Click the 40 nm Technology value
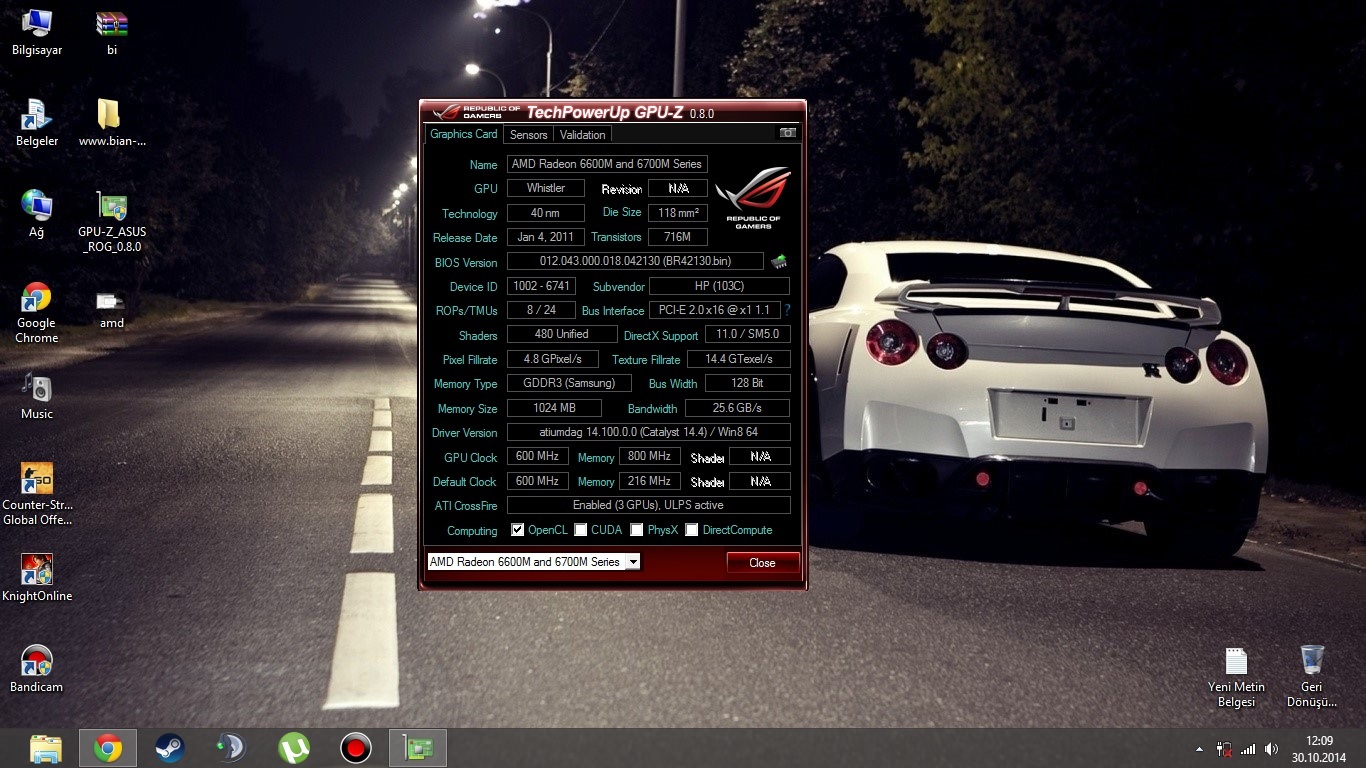Screen dimensions: 1366x768 point(546,213)
